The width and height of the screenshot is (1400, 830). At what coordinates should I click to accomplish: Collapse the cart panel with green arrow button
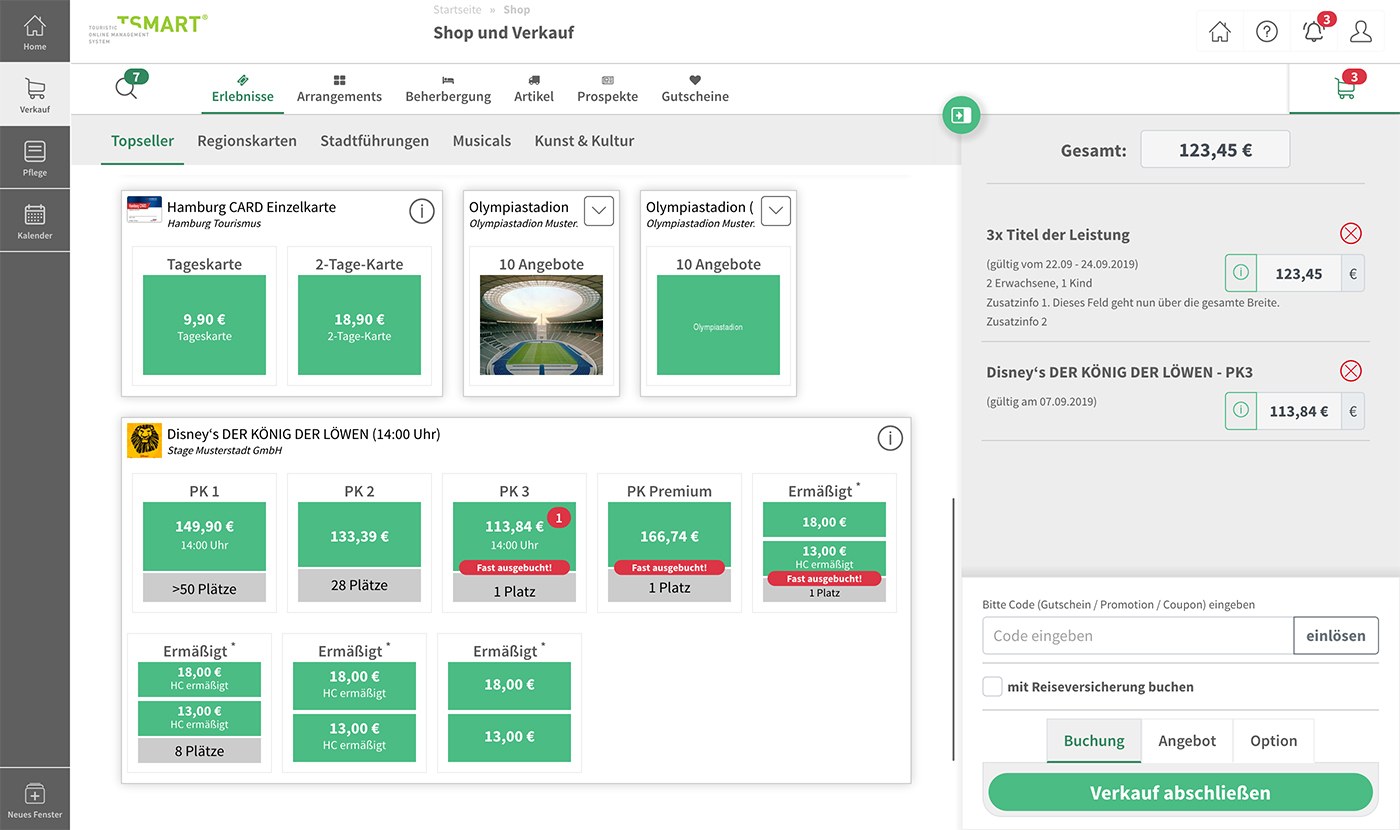961,115
